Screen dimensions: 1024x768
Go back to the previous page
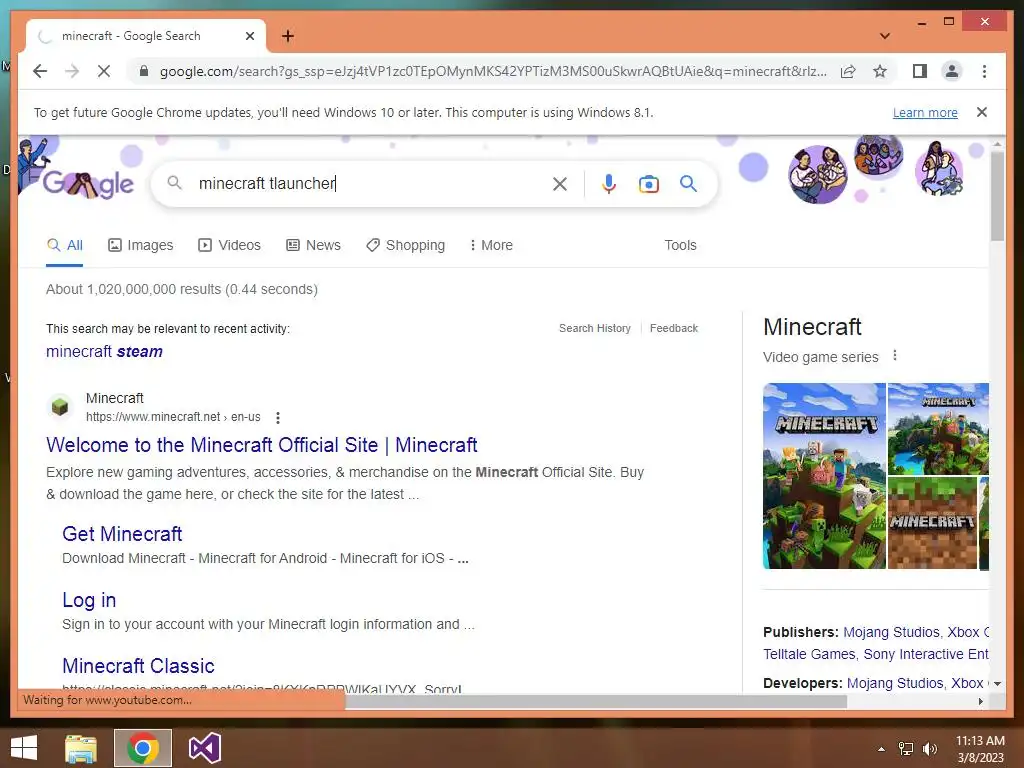[40, 71]
